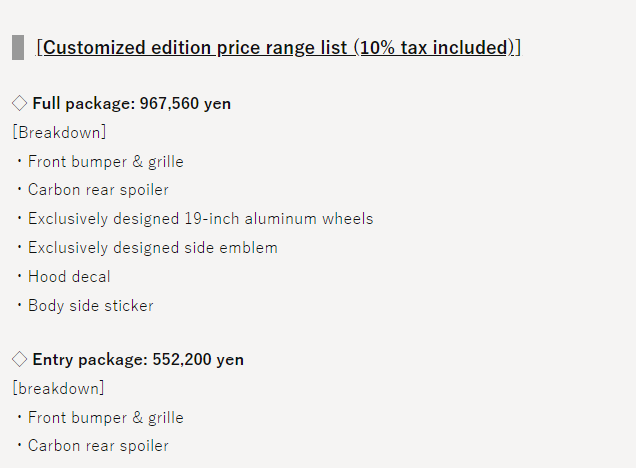Click the 10% tax included text
The height and width of the screenshot is (468, 636).
click(x=434, y=47)
